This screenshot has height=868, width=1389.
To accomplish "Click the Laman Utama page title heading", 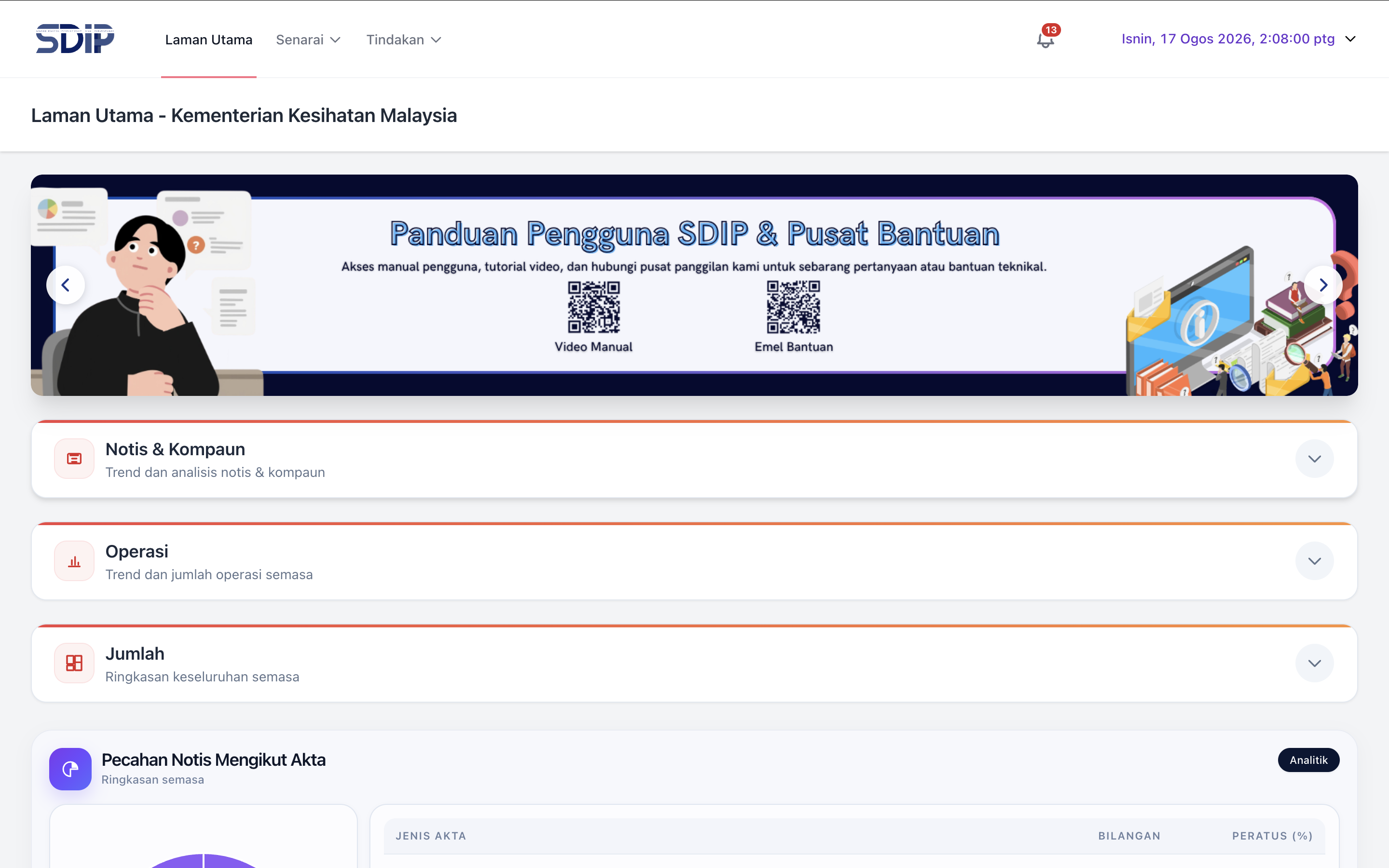I will tap(244, 115).
